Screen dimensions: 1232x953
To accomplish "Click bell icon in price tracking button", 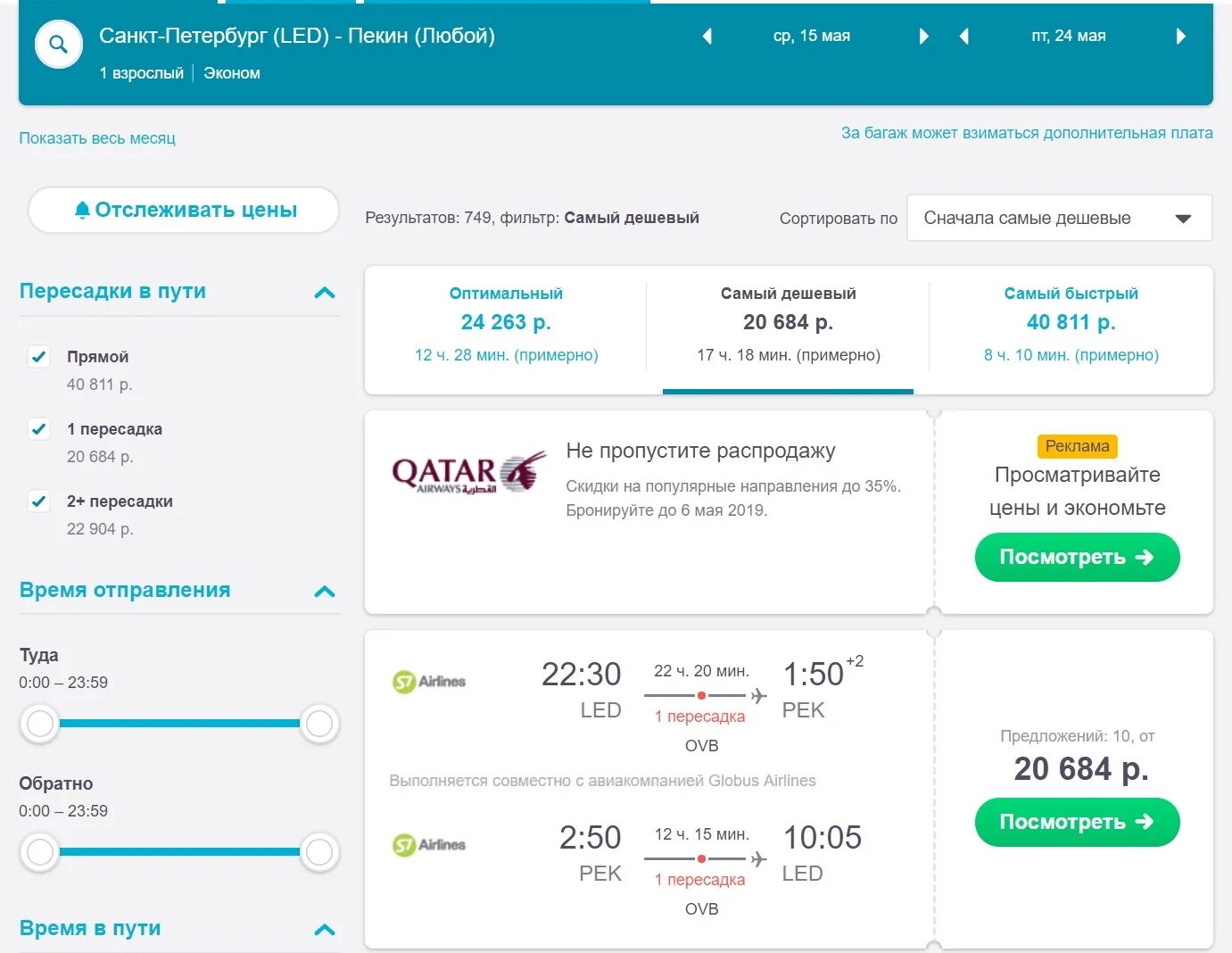I will 82,210.
